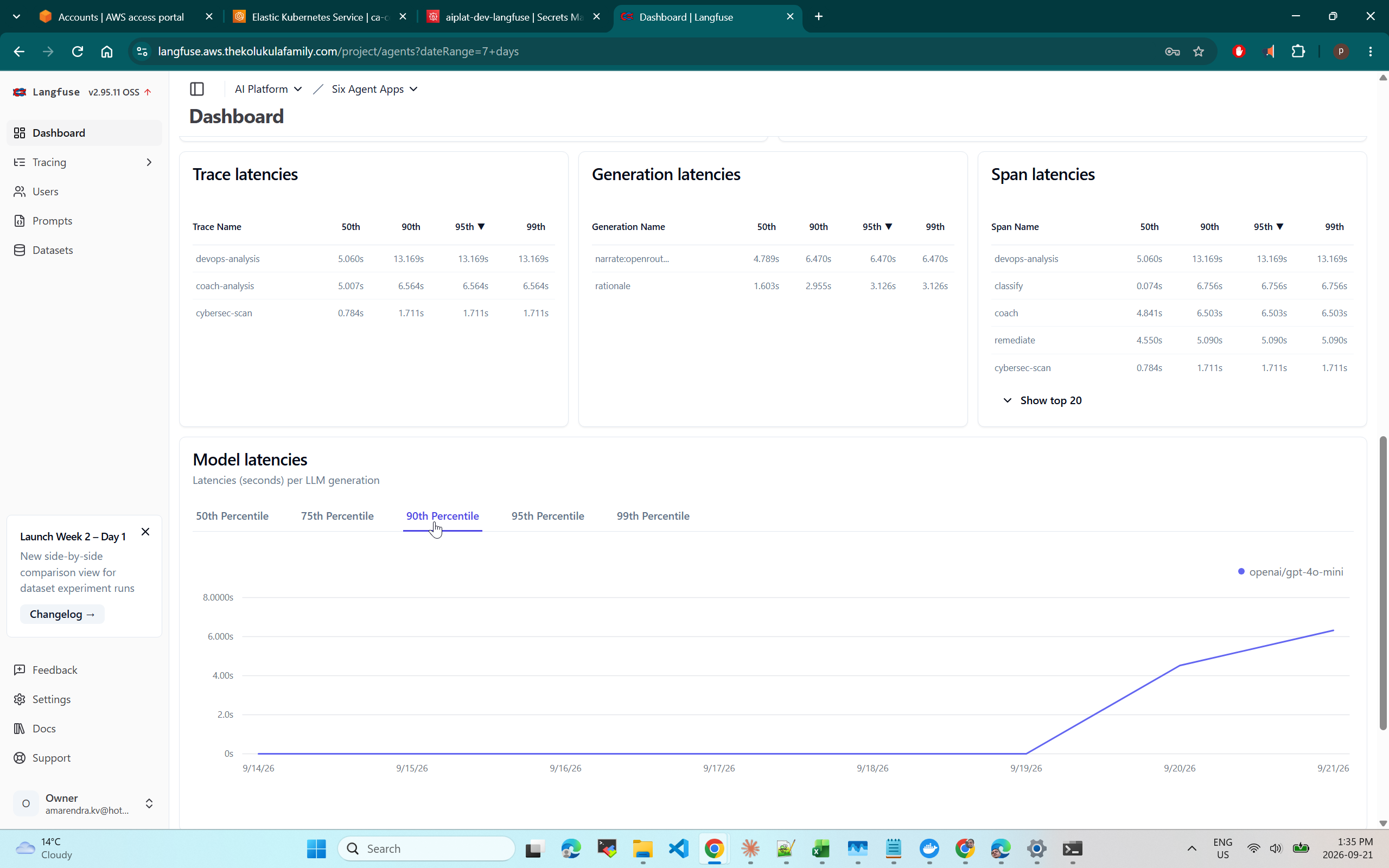Image resolution: width=1389 pixels, height=868 pixels.
Task: Select the 75th Percentile tab
Action: click(337, 516)
